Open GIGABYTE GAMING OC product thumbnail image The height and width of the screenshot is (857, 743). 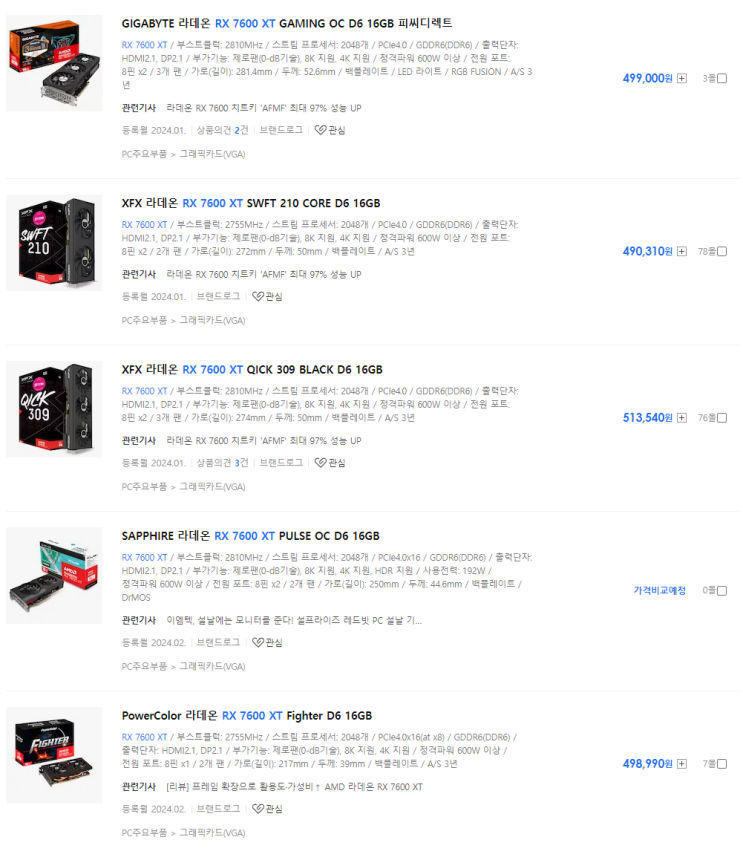click(x=54, y=63)
